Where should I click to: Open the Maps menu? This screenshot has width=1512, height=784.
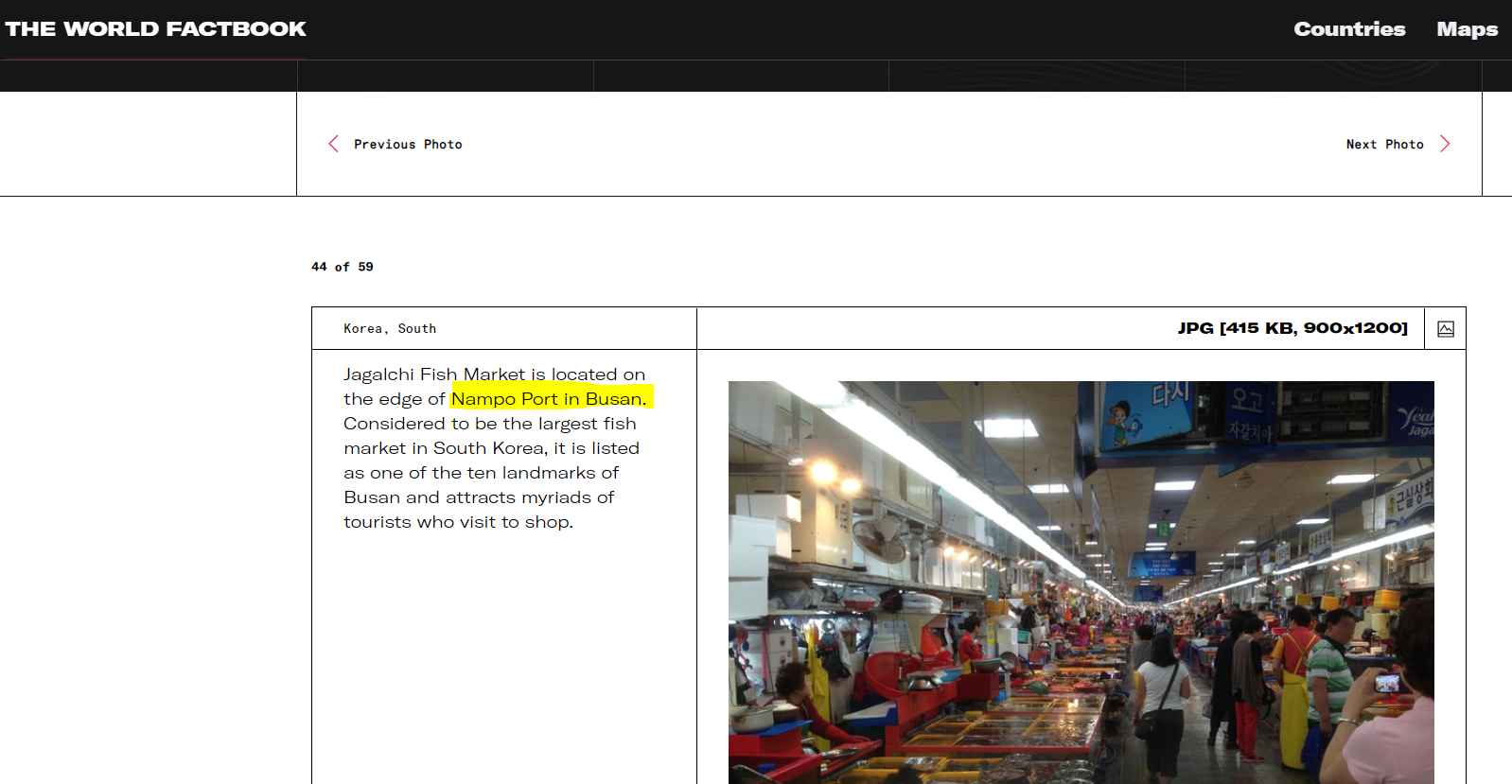tap(1467, 29)
